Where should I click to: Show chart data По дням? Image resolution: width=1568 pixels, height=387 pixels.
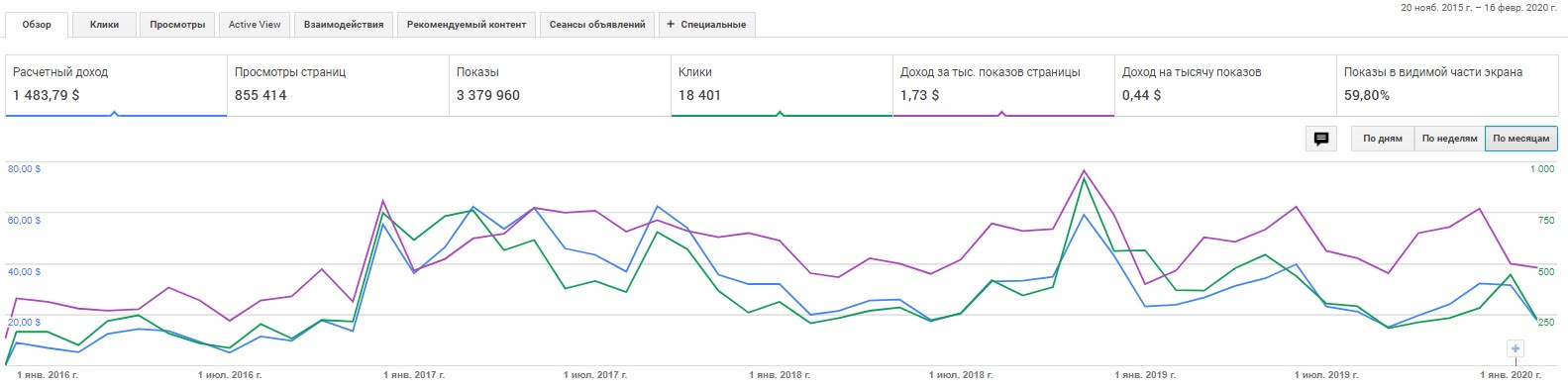(1382, 139)
